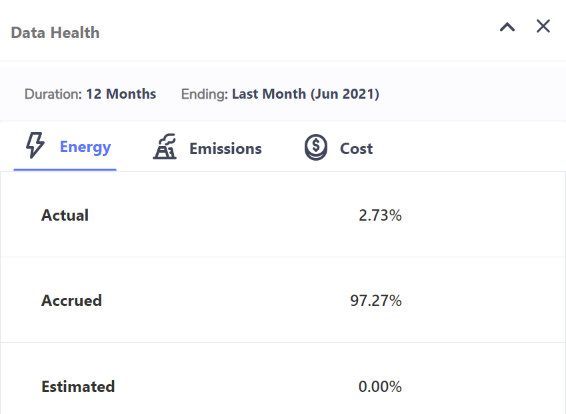Select the Energy tab label

coord(85,147)
